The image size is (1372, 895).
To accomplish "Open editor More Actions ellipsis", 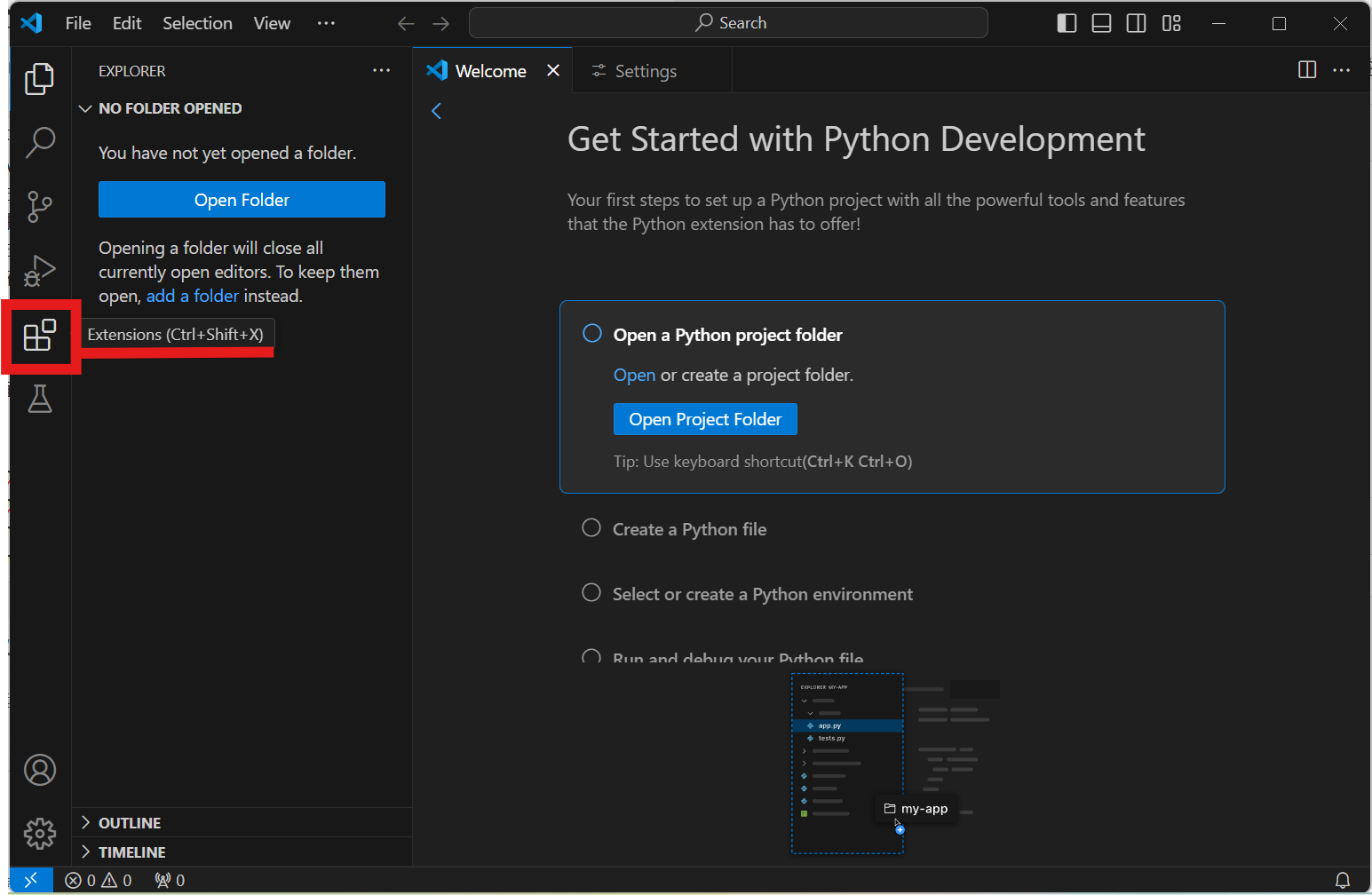I will coord(1341,69).
